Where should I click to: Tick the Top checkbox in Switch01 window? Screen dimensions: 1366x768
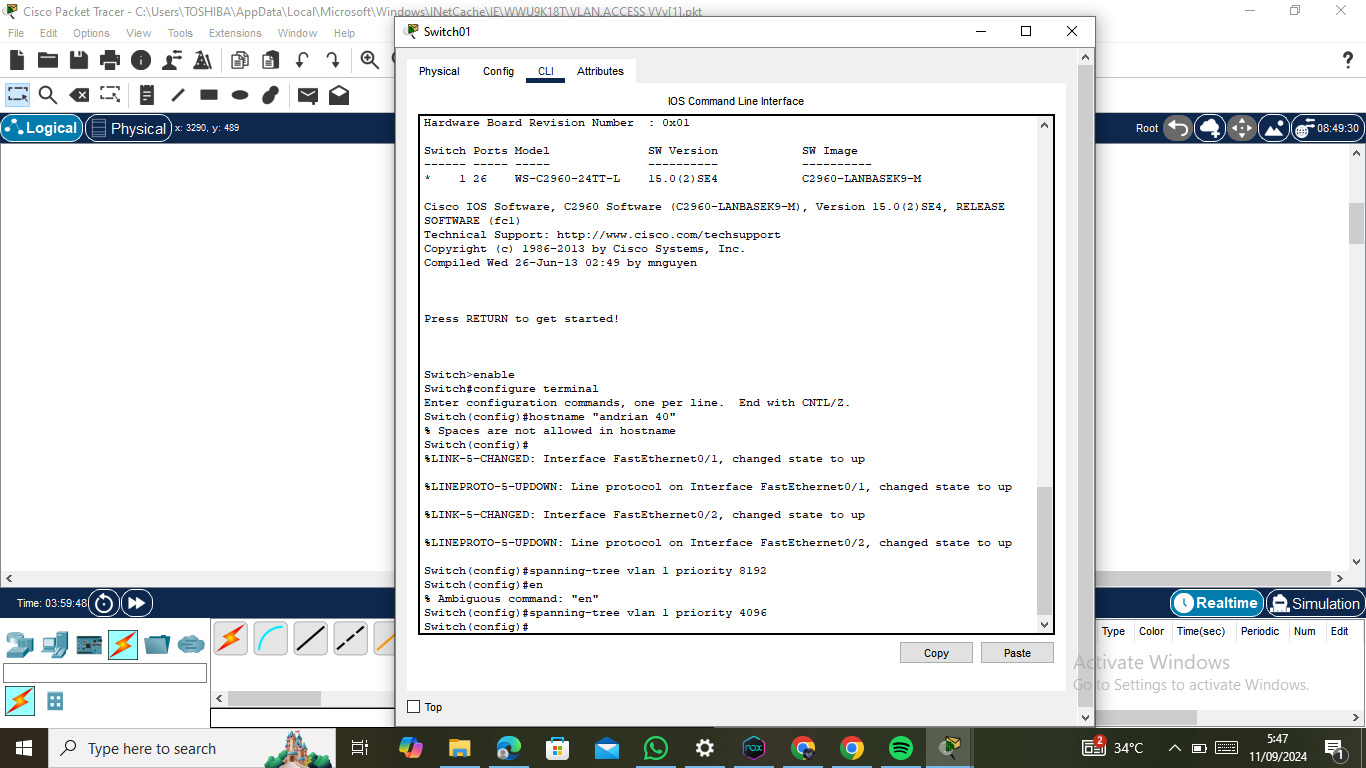point(414,707)
